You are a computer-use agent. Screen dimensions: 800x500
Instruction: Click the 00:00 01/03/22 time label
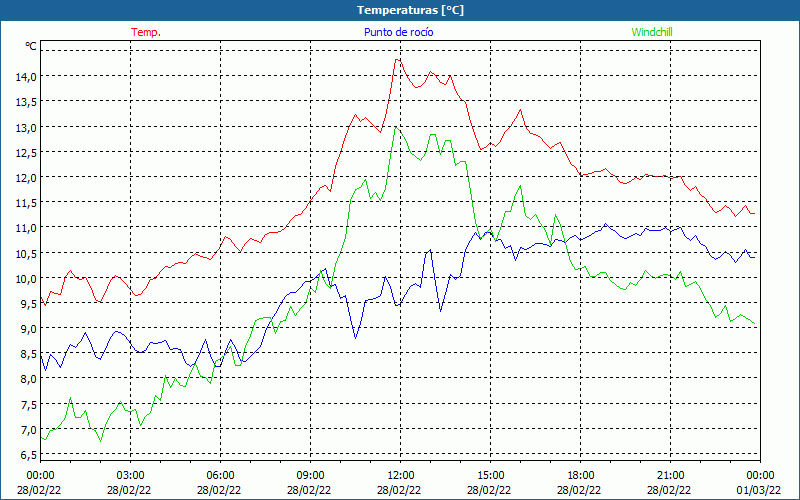pyautogui.click(x=759, y=483)
